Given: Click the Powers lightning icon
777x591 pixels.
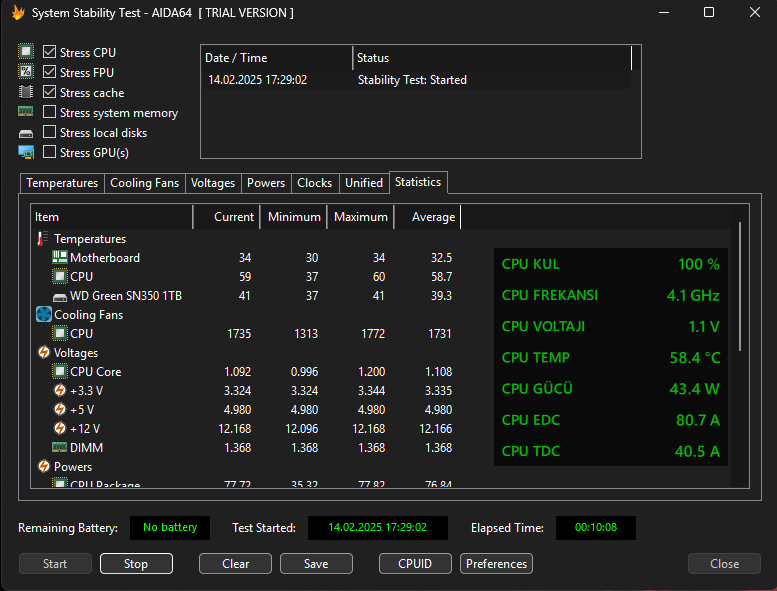Looking at the screenshot, I should tap(44, 466).
